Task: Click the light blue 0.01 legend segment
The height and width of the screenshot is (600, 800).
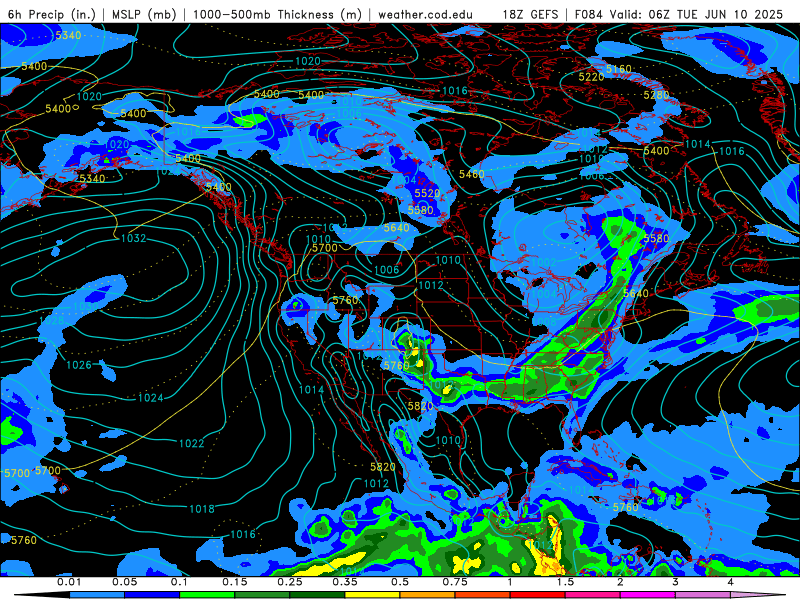Action: tap(97, 595)
